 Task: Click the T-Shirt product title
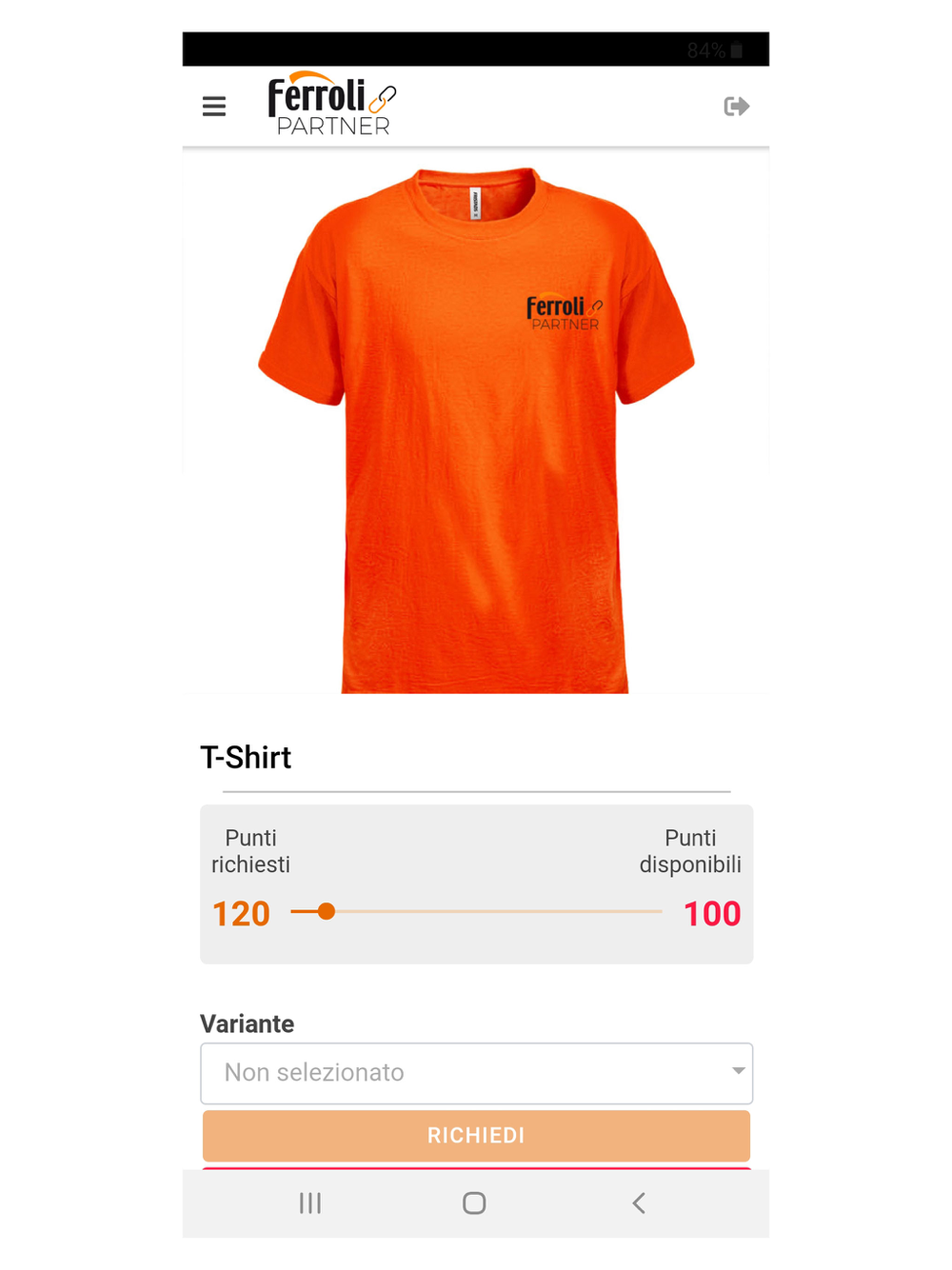coord(246,758)
